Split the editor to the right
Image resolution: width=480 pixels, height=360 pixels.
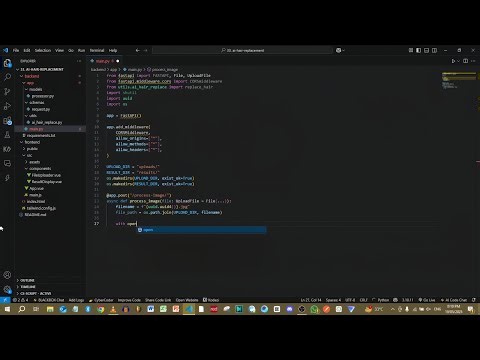[466, 61]
